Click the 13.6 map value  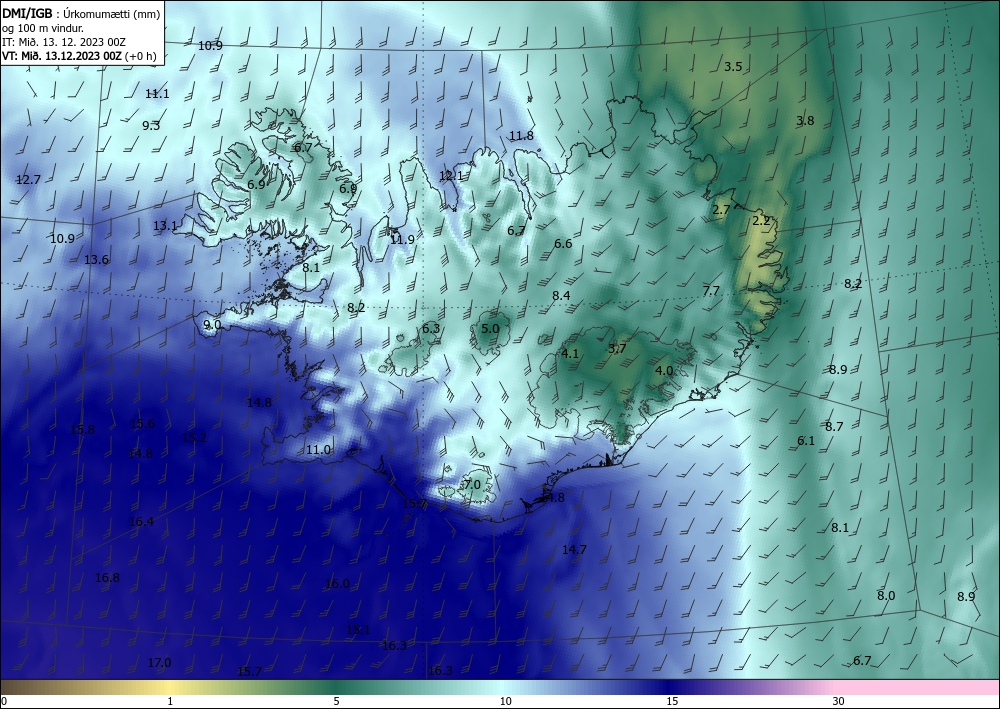pyautogui.click(x=96, y=260)
